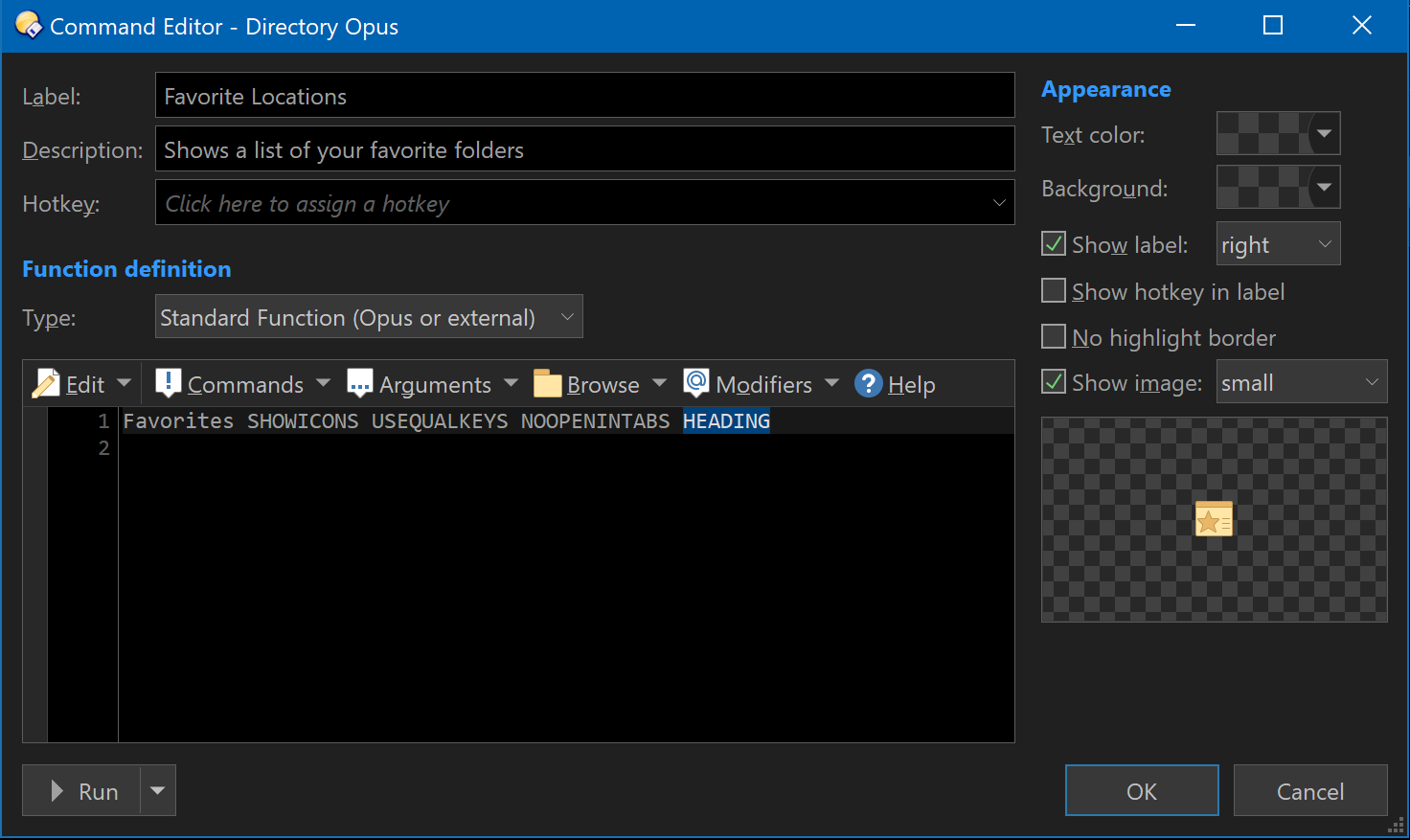Disable the Show image checkbox
The width and height of the screenshot is (1410, 840).
tap(1054, 382)
